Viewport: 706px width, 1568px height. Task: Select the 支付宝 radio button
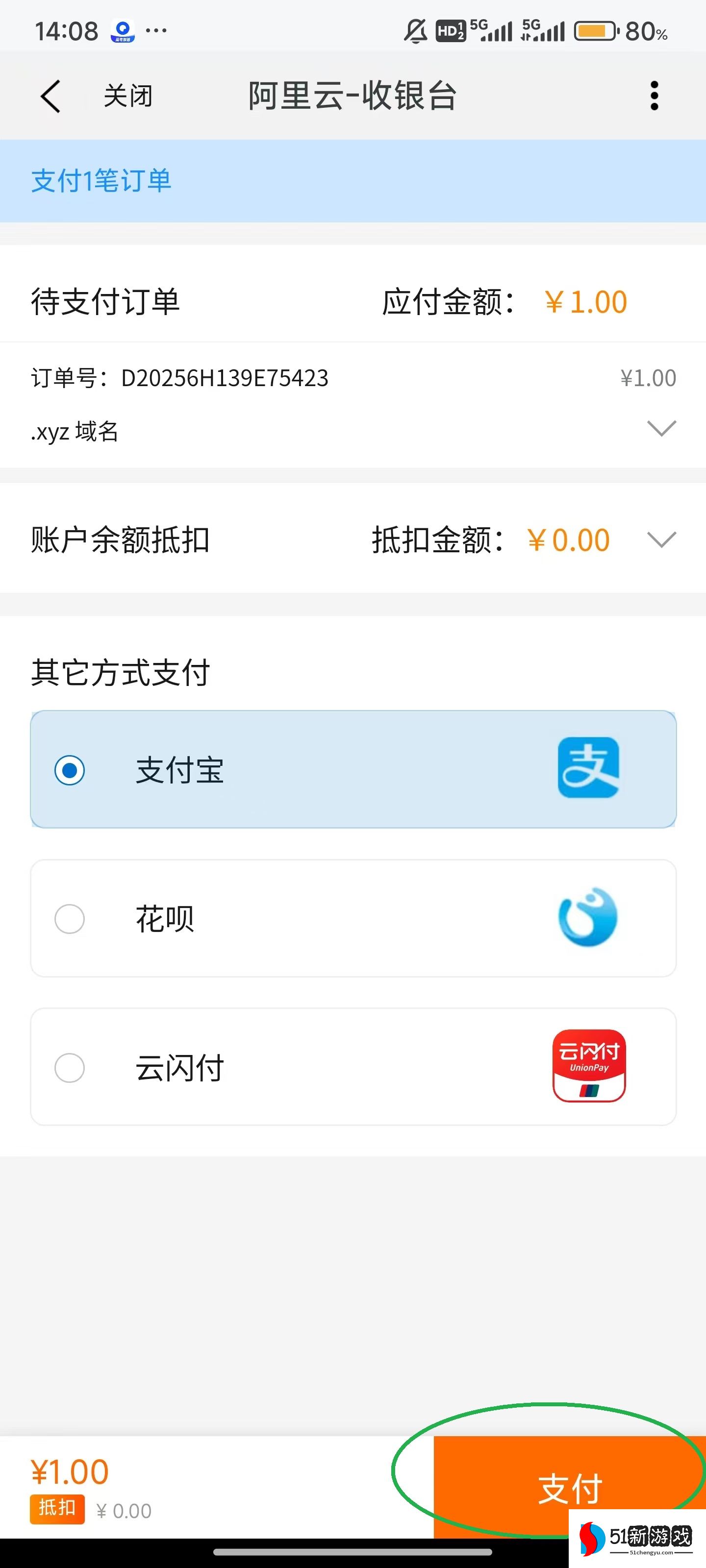(x=70, y=770)
